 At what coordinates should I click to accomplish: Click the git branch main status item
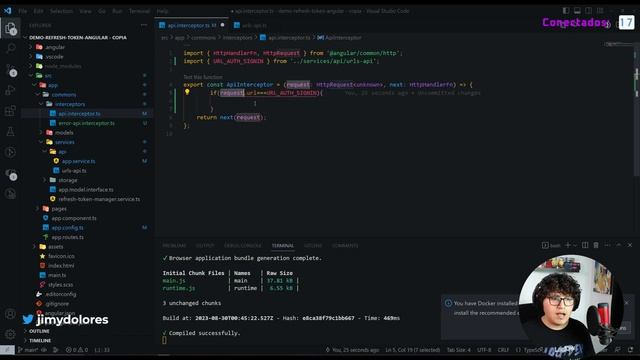(x=28, y=350)
